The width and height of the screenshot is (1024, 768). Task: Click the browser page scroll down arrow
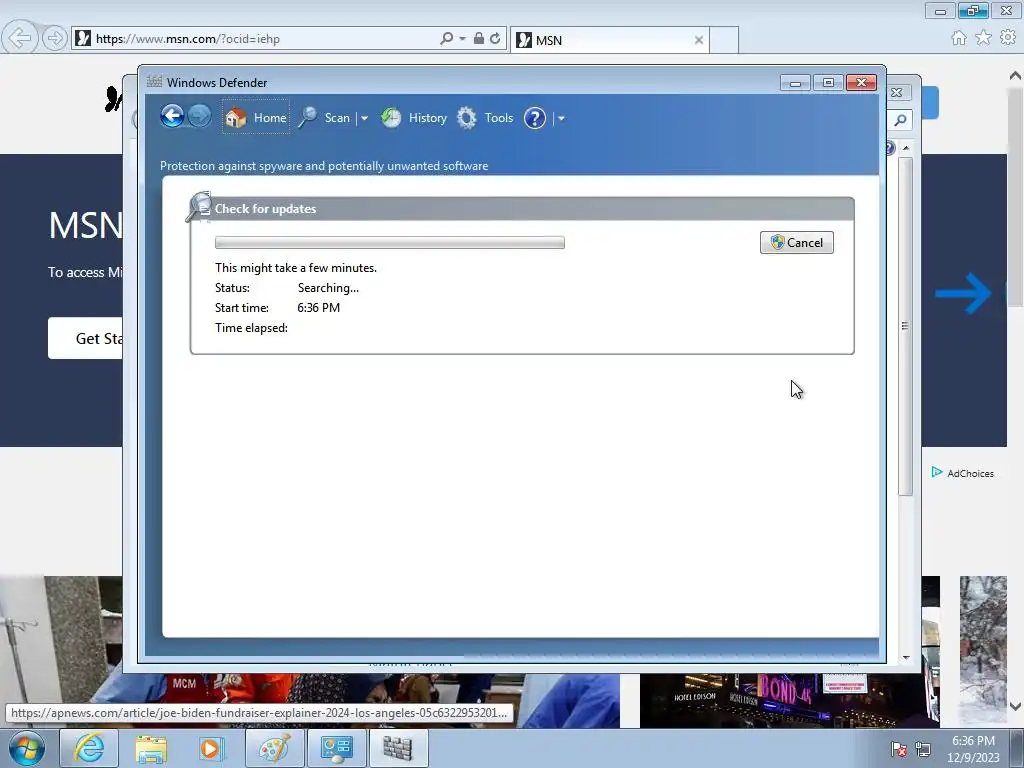tap(1015, 706)
